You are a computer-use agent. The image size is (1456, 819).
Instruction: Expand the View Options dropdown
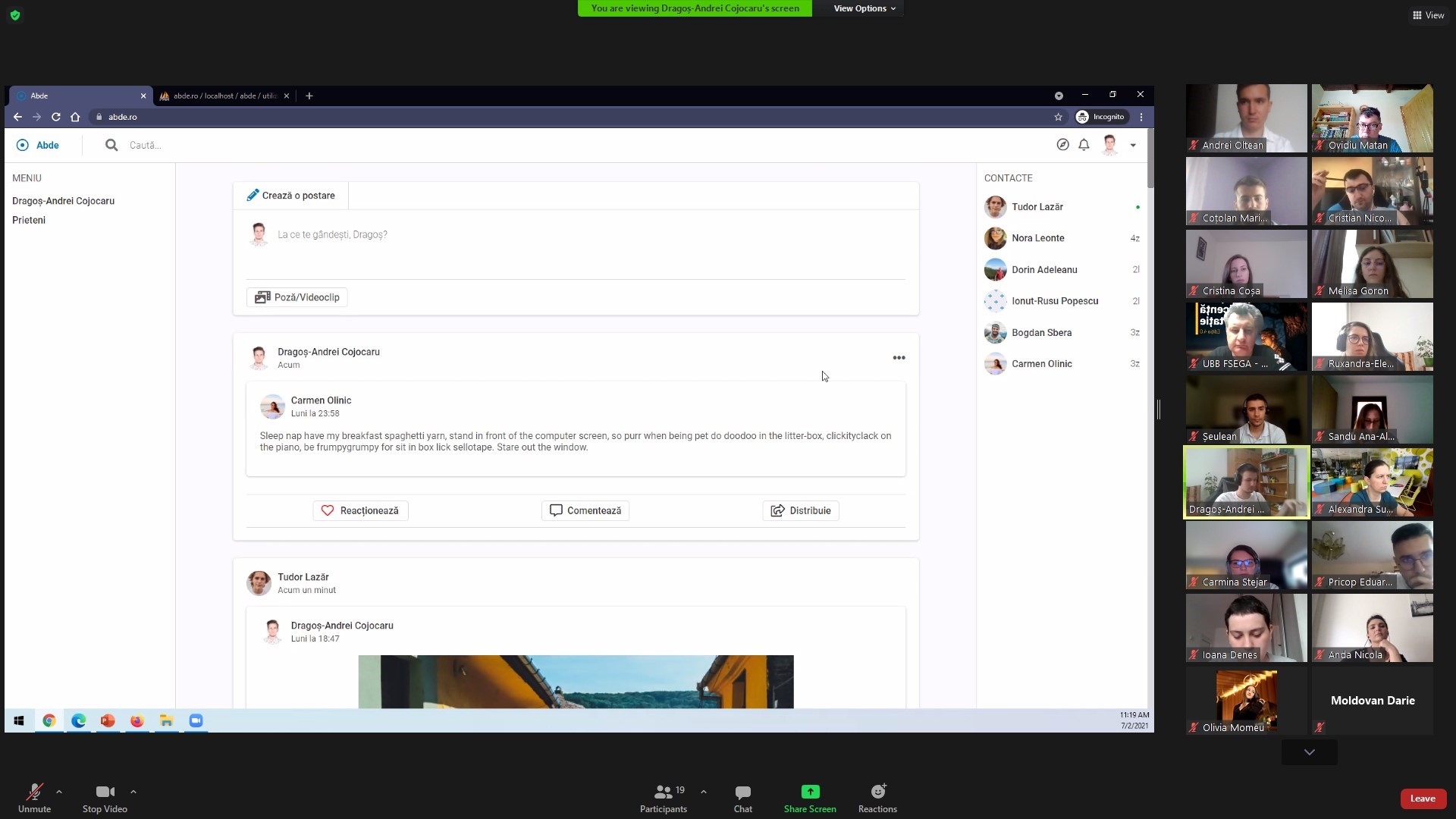(864, 8)
